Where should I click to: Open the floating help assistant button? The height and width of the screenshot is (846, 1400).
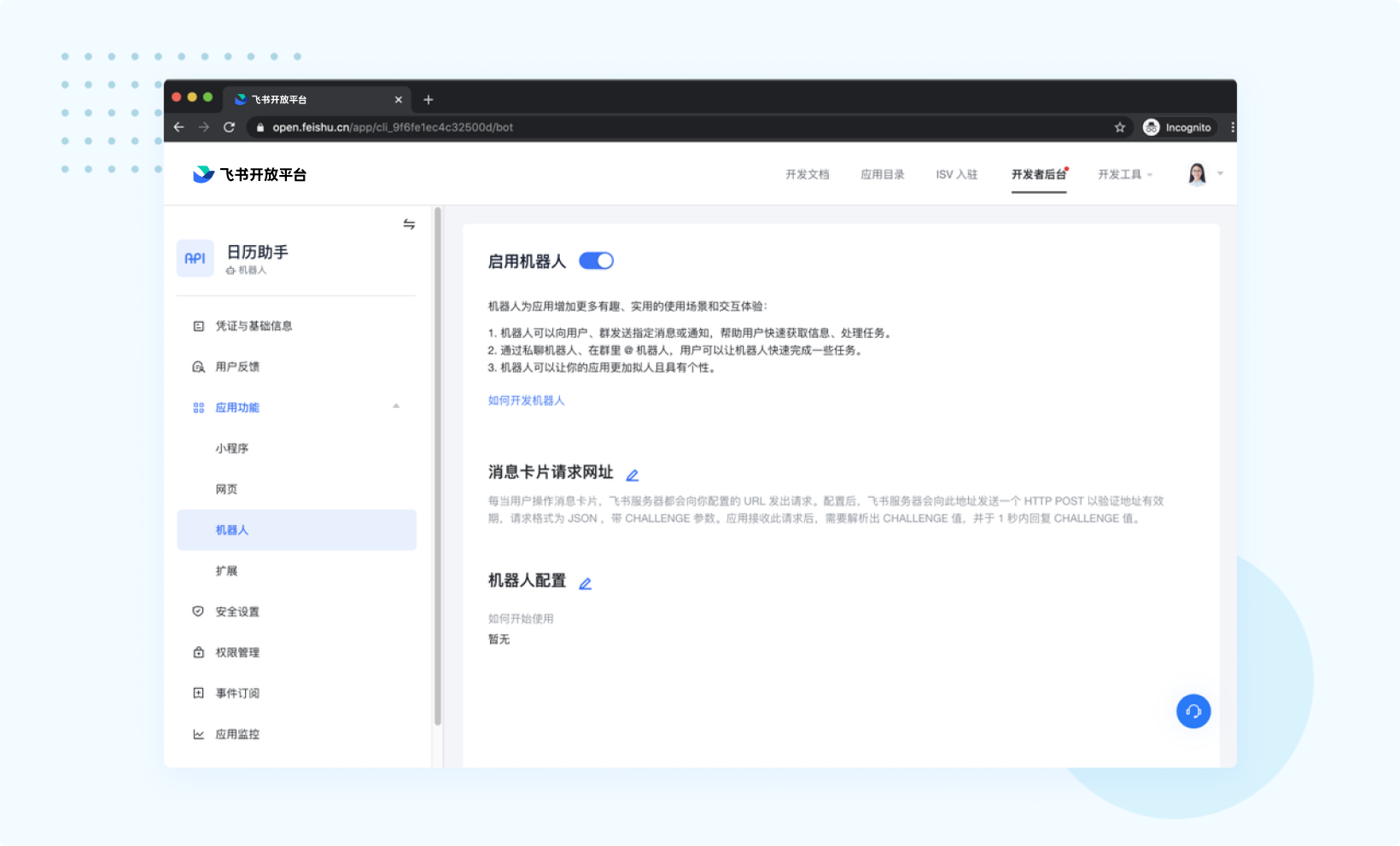click(1193, 711)
